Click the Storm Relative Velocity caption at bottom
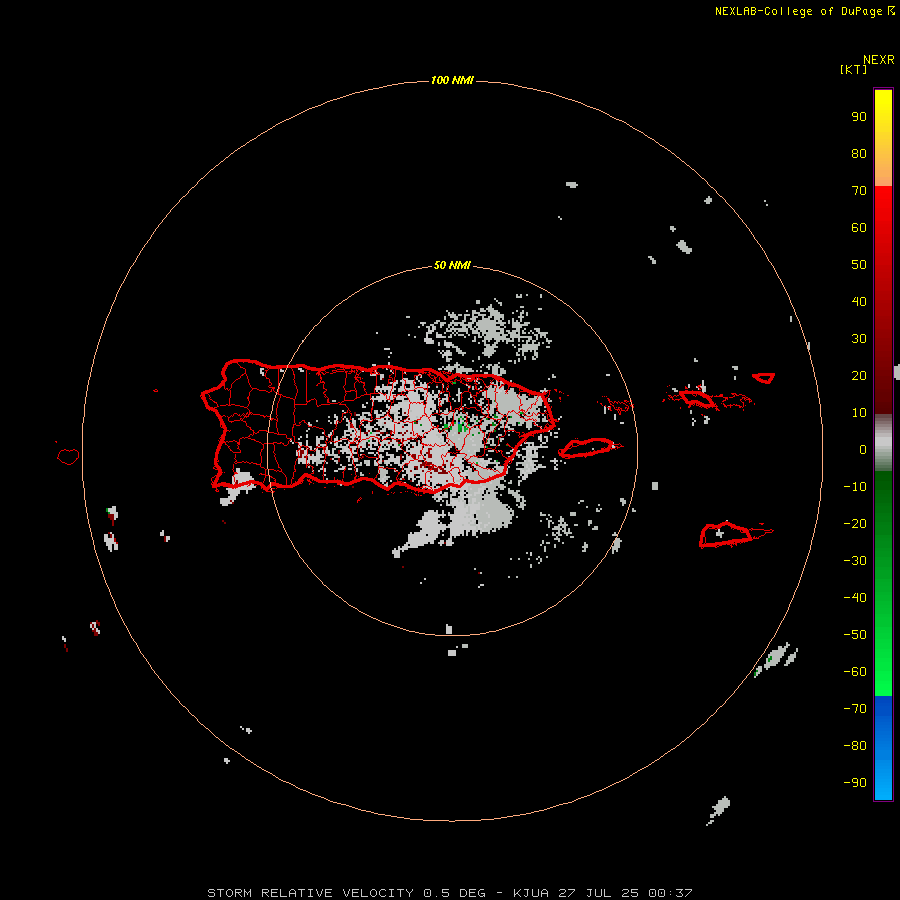900x900 pixels. coord(450,893)
